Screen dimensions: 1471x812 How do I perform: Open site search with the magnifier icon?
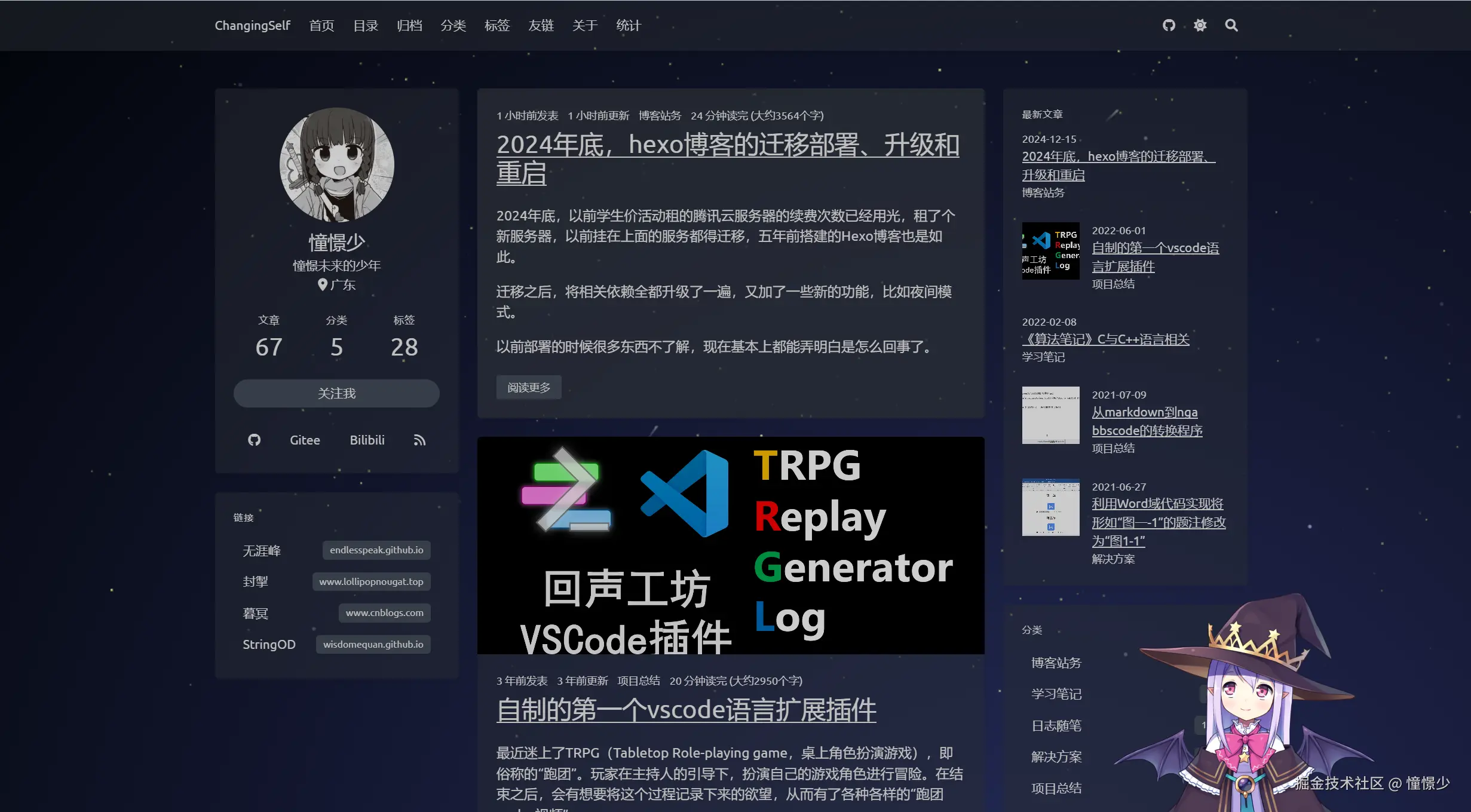tap(1231, 25)
